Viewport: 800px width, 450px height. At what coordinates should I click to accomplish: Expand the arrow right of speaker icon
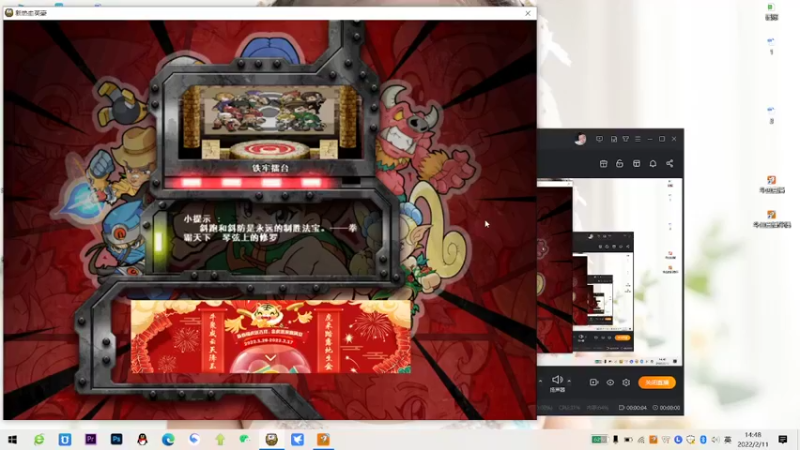tap(569, 381)
